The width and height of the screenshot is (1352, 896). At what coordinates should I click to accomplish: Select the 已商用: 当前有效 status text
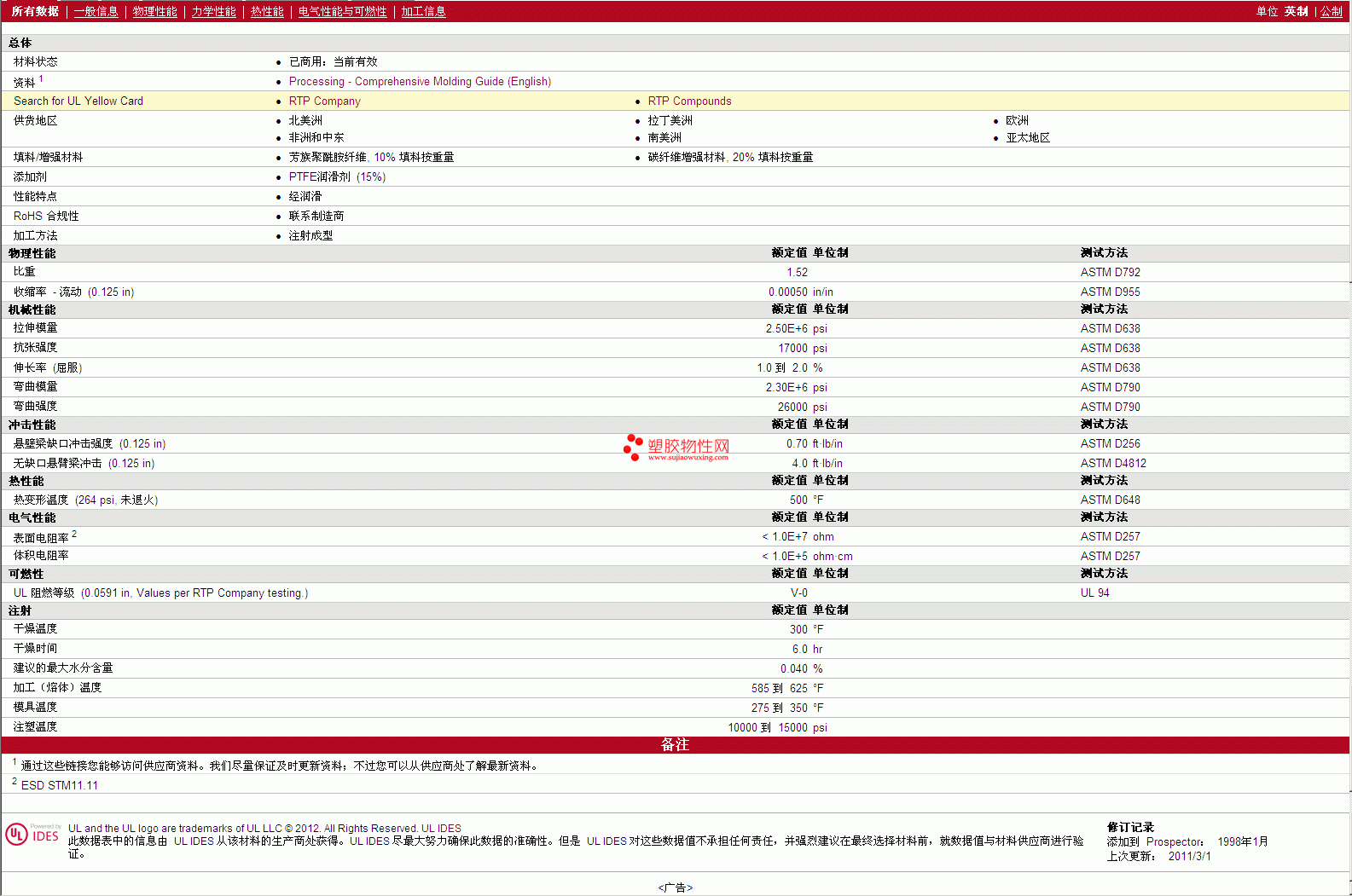tap(334, 61)
